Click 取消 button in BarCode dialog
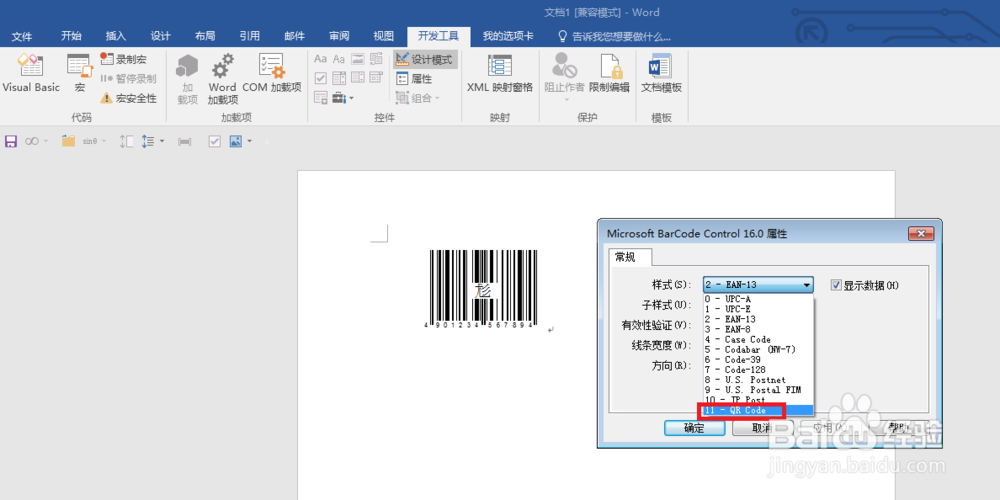The height and width of the screenshot is (500, 1000). 761,428
